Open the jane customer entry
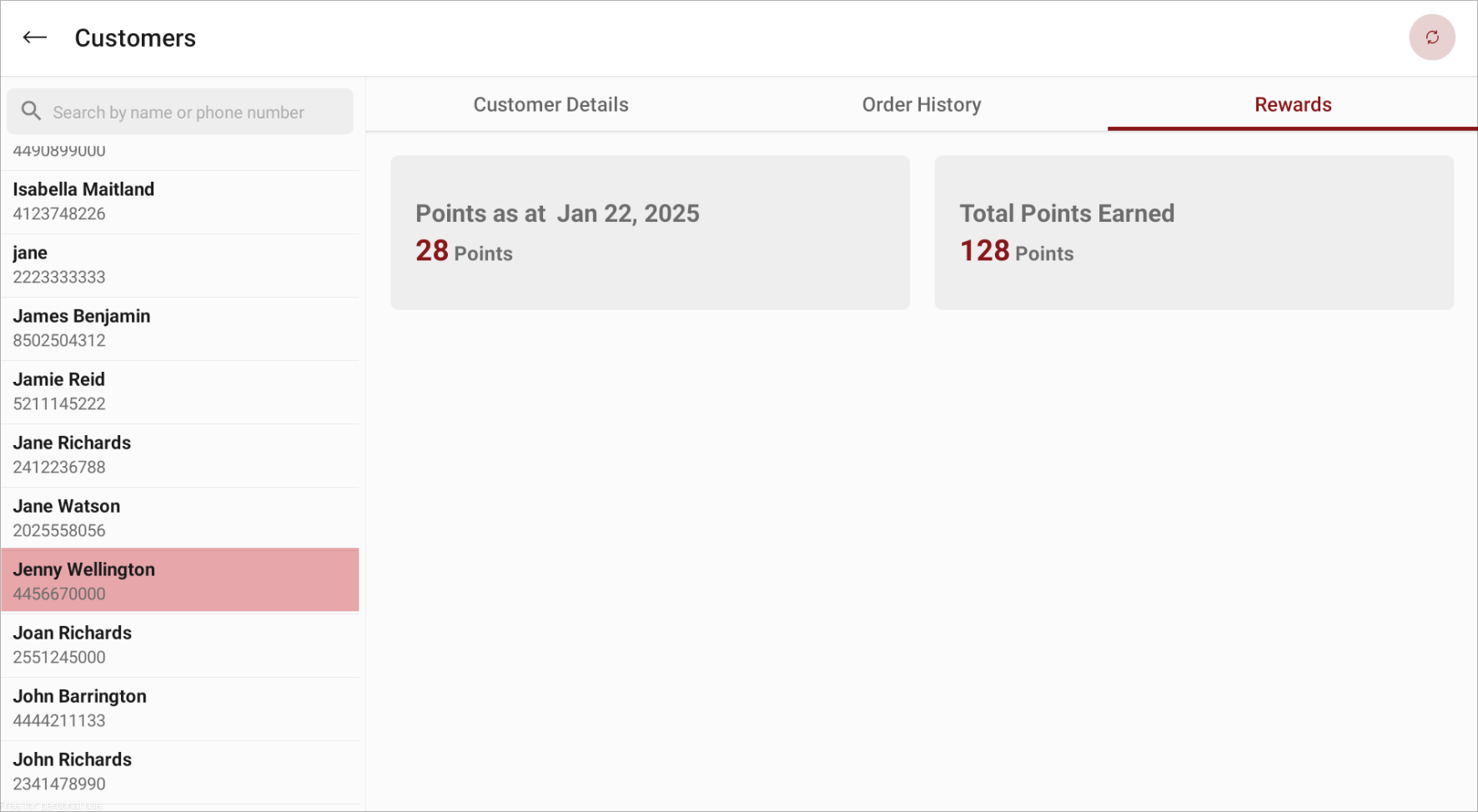This screenshot has width=1478, height=812. coord(180,265)
